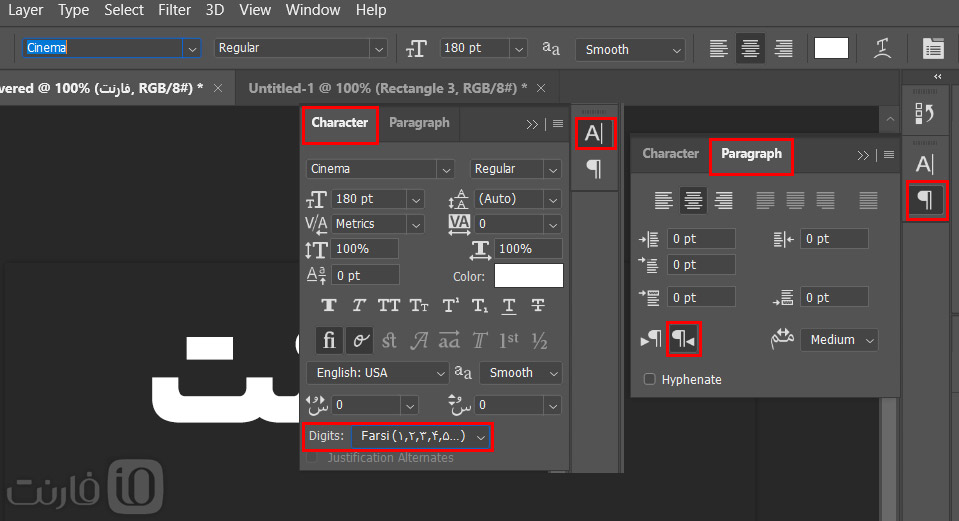
Task: Toggle Faux Bold style
Action: tap(329, 305)
